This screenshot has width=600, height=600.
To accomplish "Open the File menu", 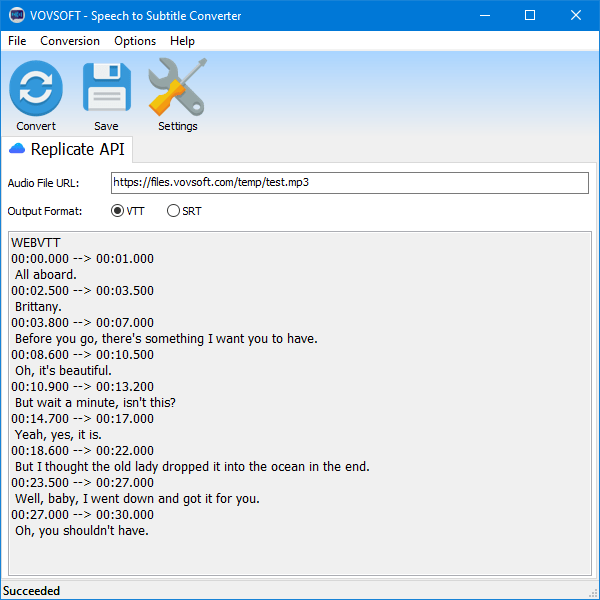I will click(x=17, y=41).
